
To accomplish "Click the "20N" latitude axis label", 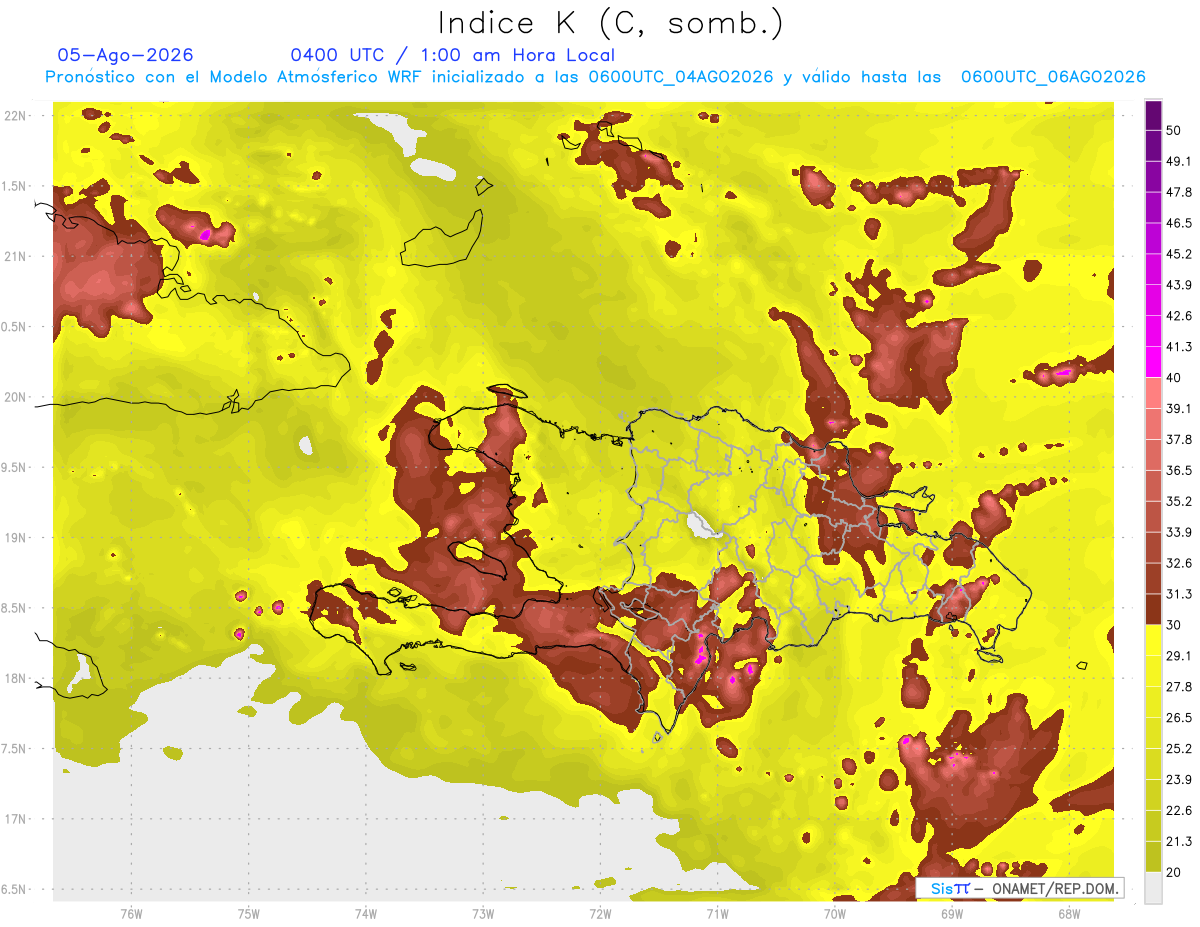I will 15,397.
